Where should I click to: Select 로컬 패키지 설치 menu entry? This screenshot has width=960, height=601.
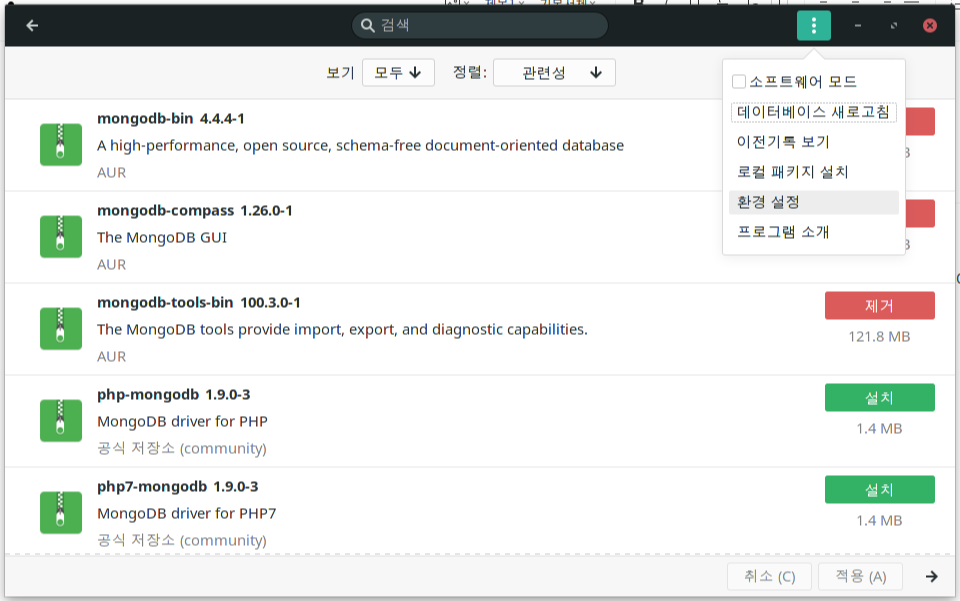coord(814,172)
